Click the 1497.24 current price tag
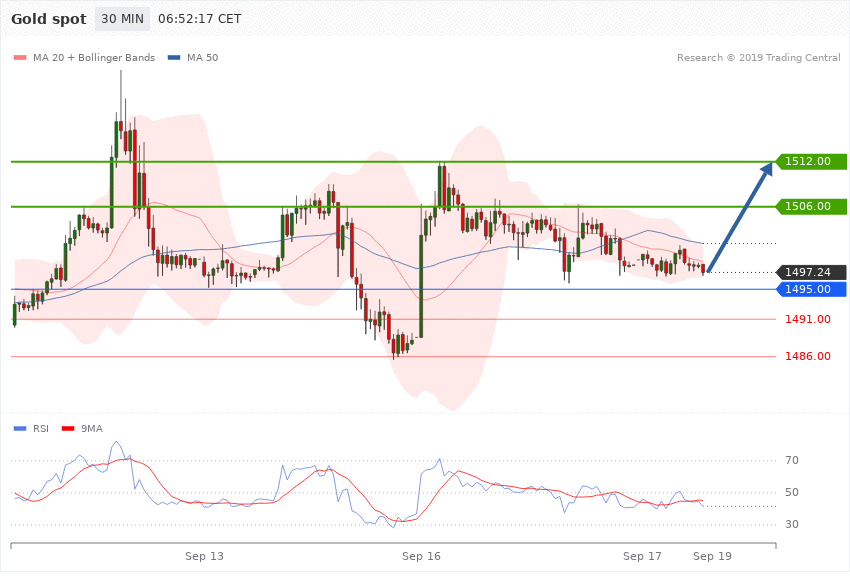The image size is (850, 576). pyautogui.click(x=811, y=272)
